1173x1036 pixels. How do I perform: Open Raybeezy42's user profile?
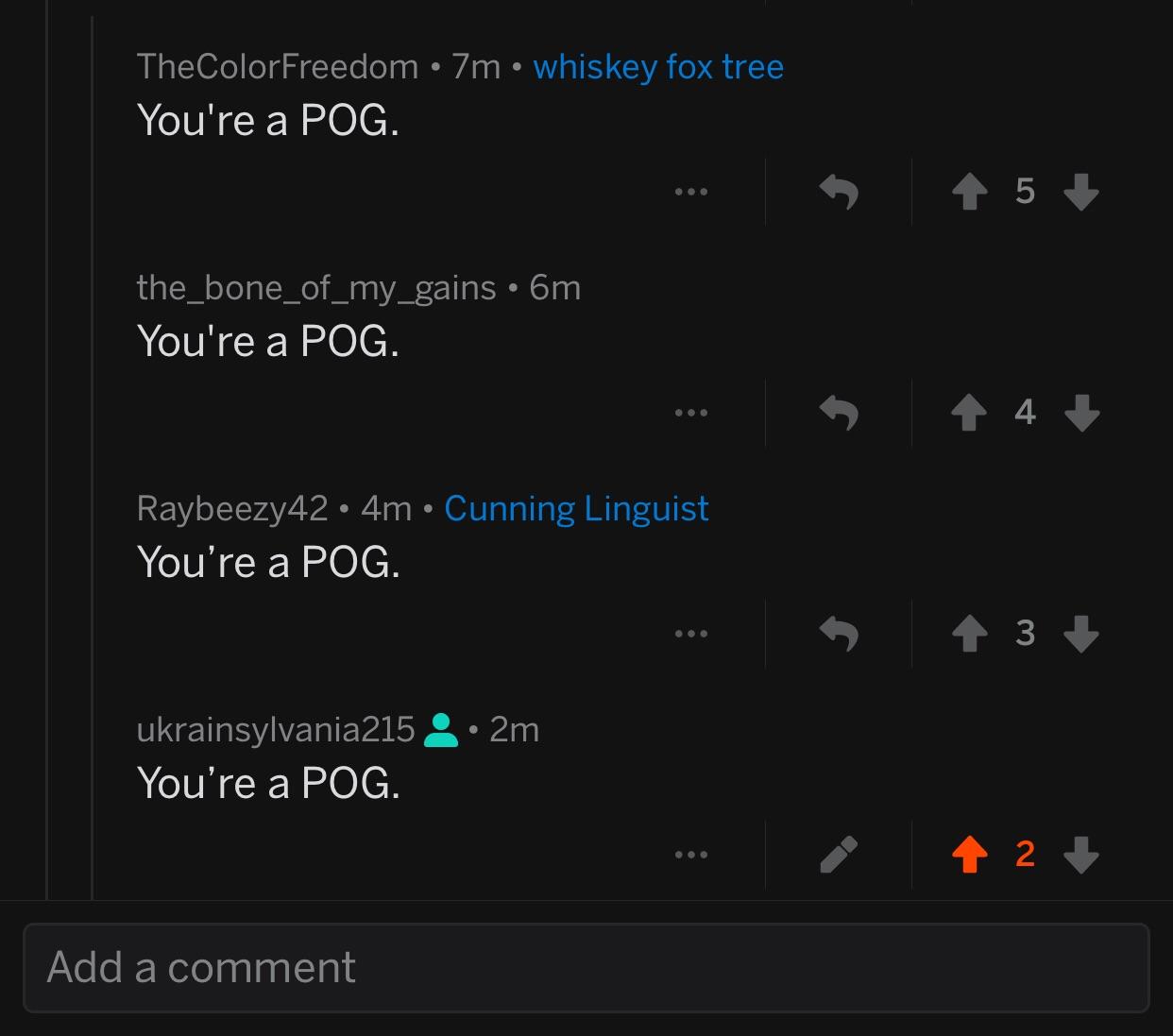pyautogui.click(x=232, y=509)
